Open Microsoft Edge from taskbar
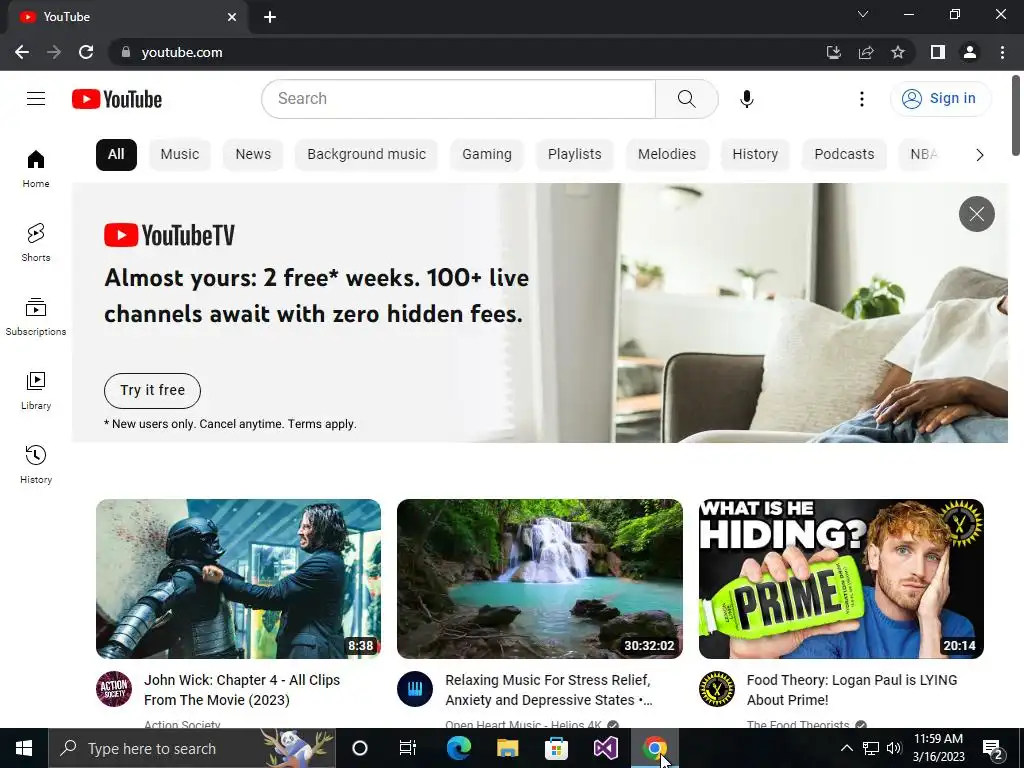Image resolution: width=1024 pixels, height=768 pixels. point(458,748)
